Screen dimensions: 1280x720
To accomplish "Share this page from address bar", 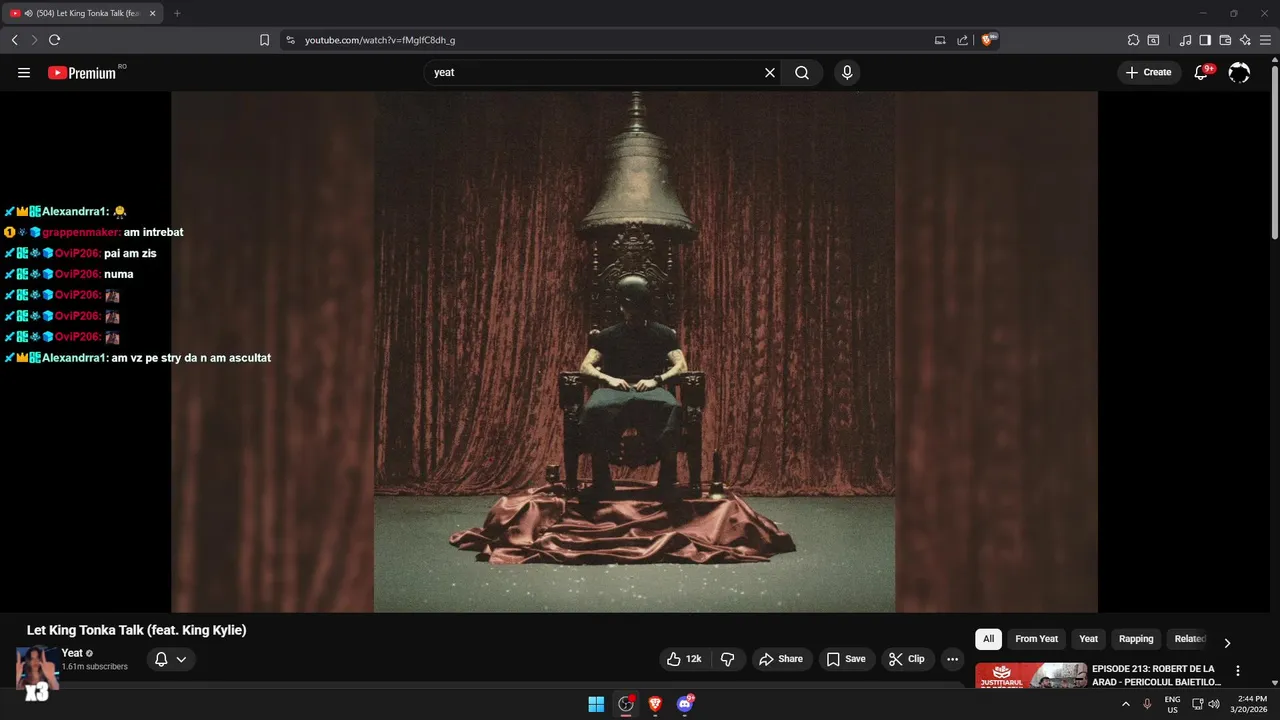I will (962, 40).
